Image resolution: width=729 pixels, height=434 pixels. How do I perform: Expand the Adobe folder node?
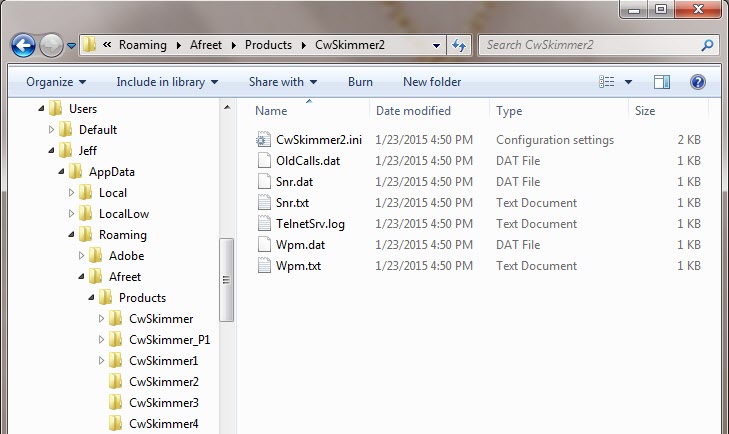click(81, 255)
